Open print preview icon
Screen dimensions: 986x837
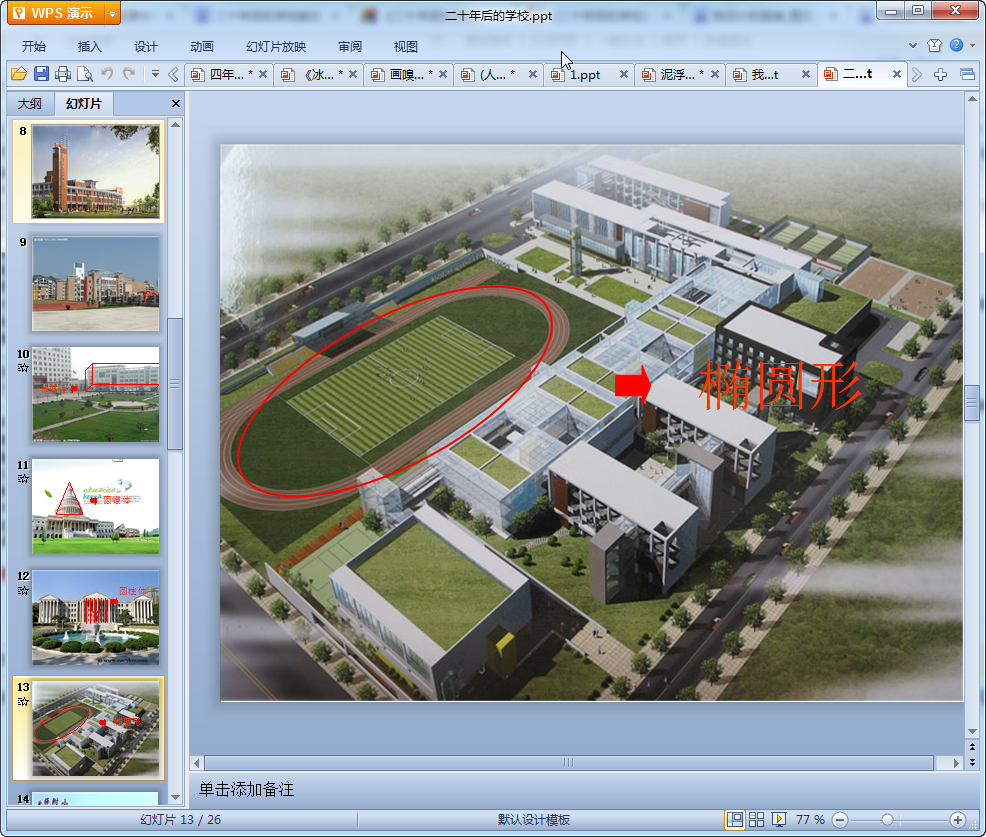click(x=85, y=74)
